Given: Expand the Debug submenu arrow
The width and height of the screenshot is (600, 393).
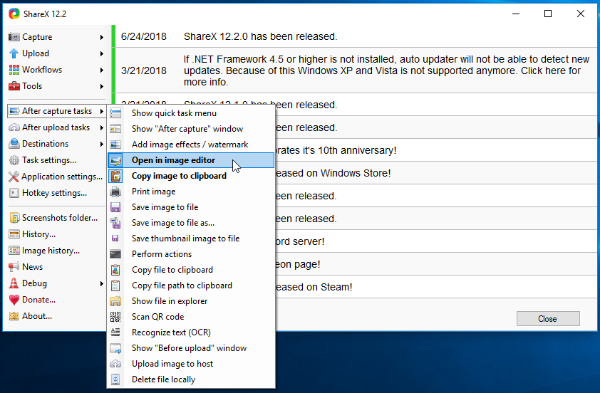Looking at the screenshot, I should pyautogui.click(x=101, y=284).
